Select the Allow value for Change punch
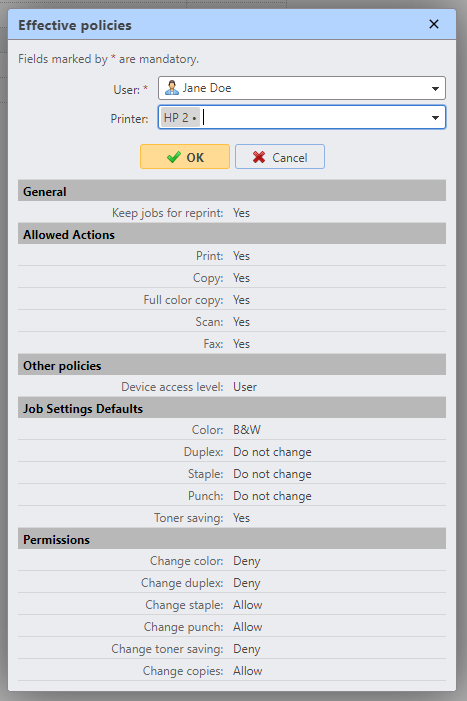 (x=248, y=626)
